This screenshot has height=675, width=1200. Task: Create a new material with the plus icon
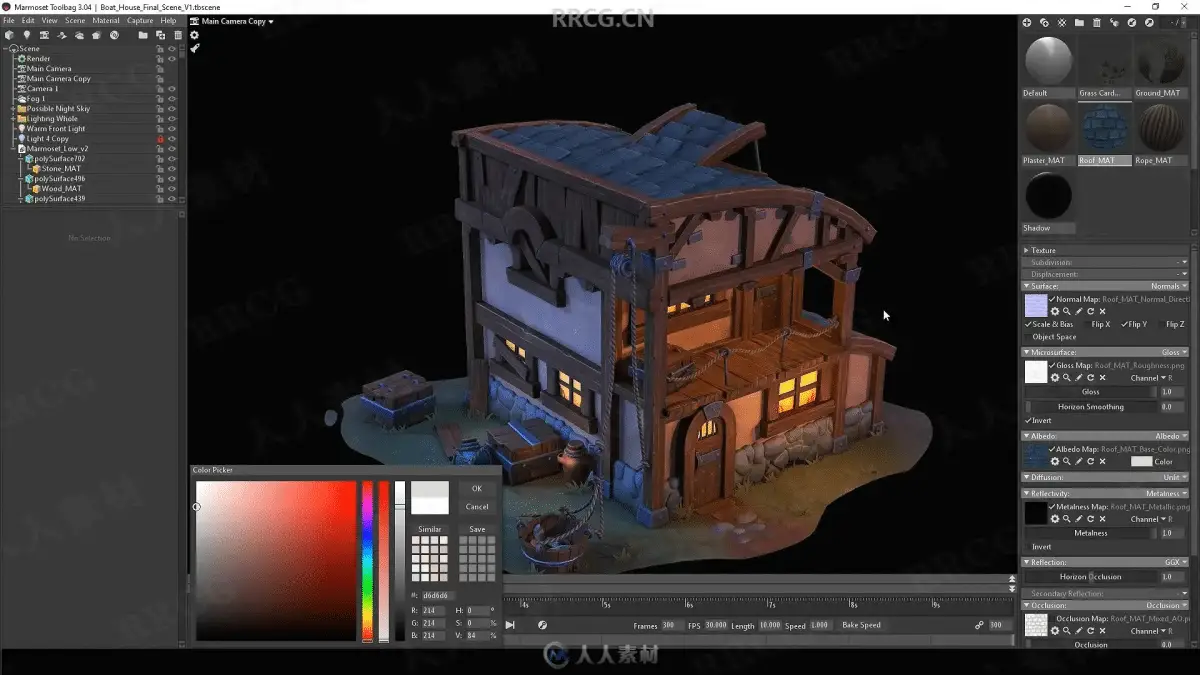(x=1027, y=22)
